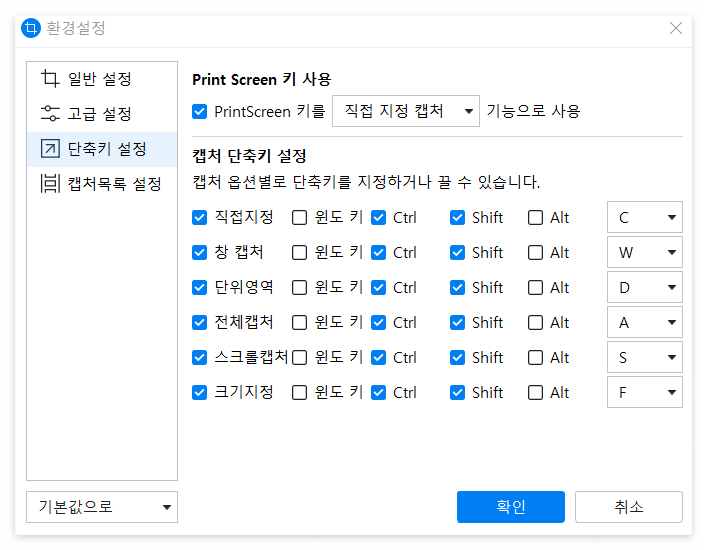This screenshot has height=550, width=707.
Task: Check Alt in the 직접지정 row
Action: point(535,218)
